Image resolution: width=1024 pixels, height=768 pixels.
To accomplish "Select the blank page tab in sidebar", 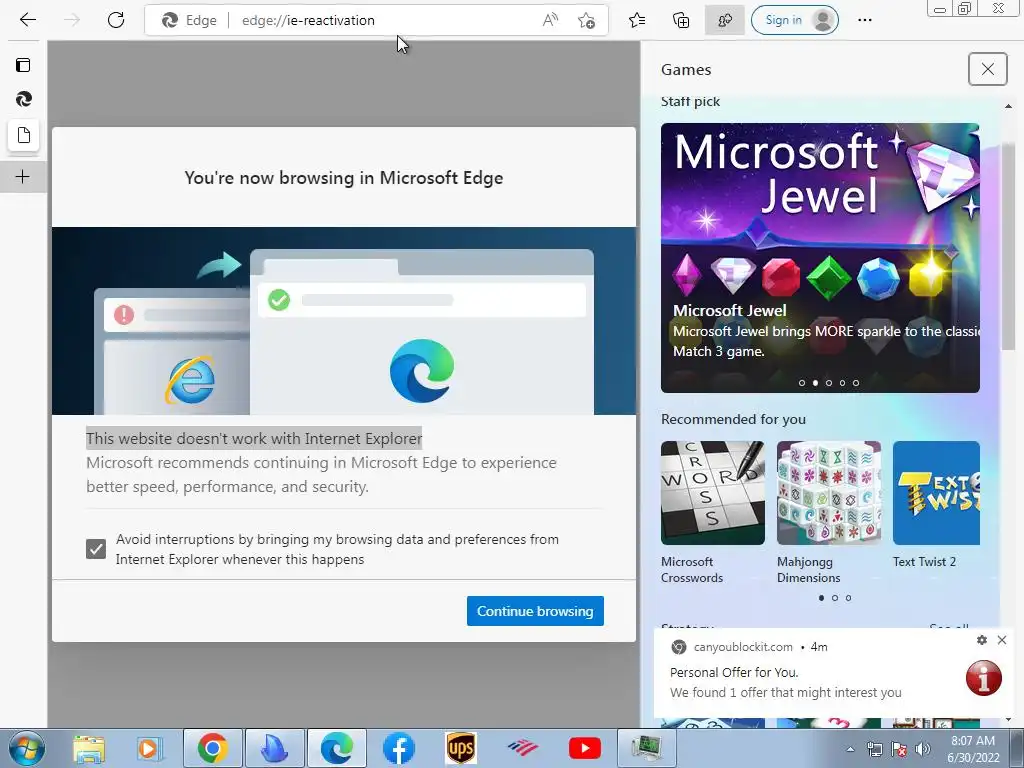I will [x=24, y=135].
